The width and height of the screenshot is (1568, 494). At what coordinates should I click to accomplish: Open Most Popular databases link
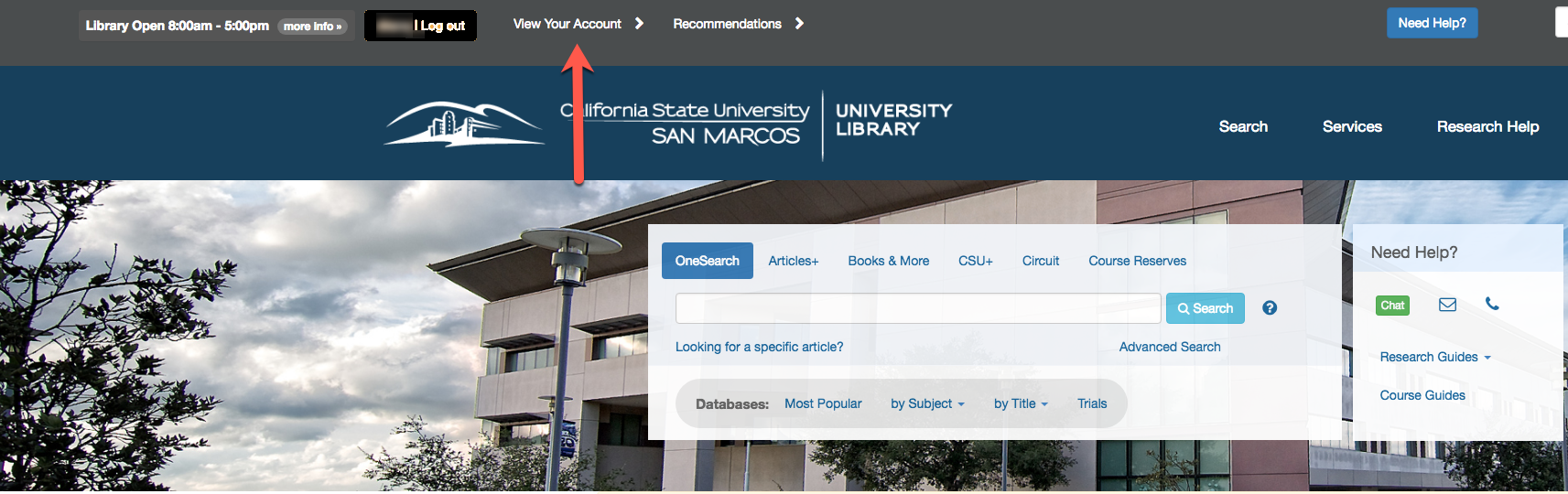coord(823,403)
